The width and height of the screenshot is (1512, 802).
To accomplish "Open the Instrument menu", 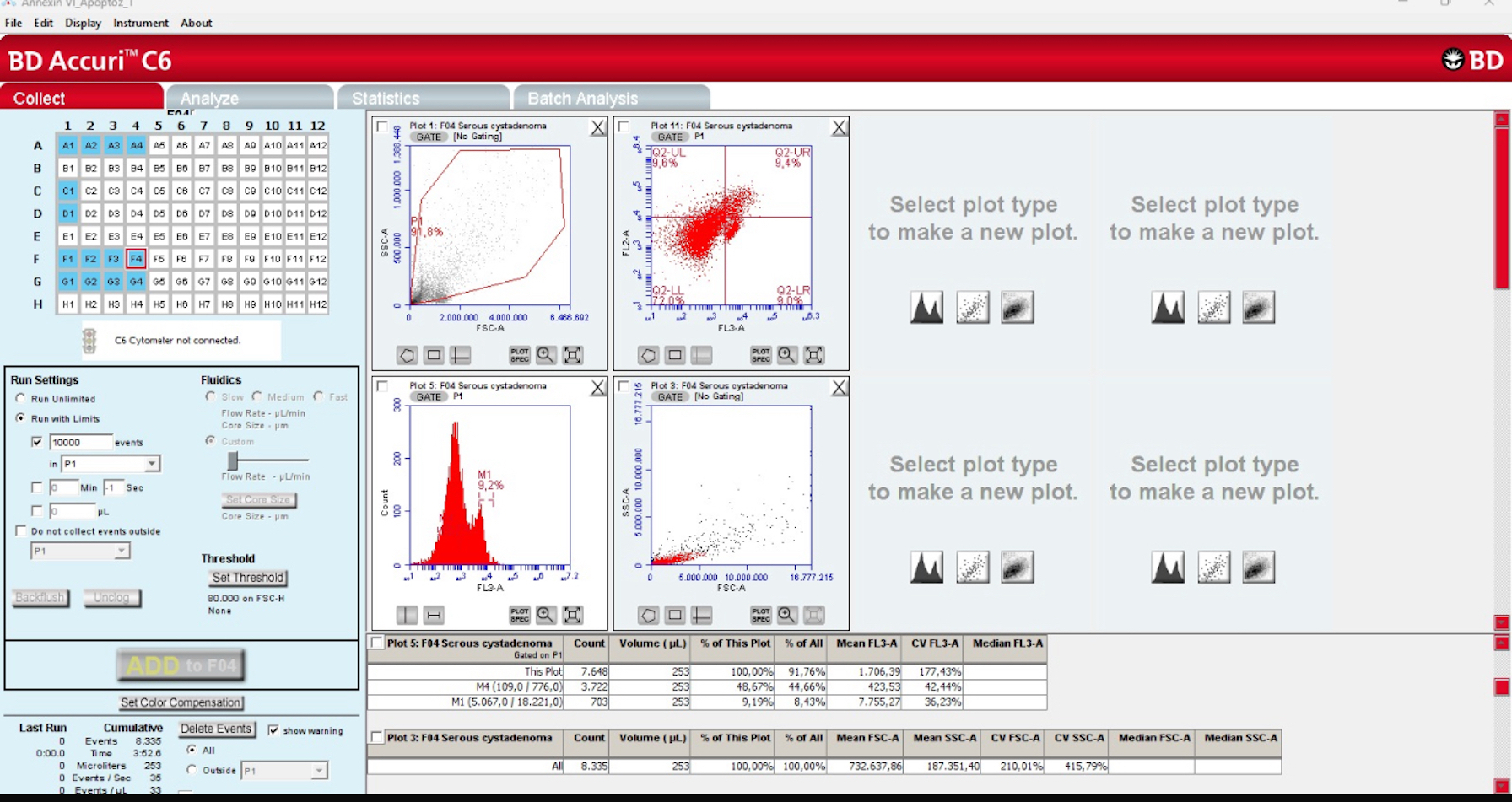I will tap(141, 23).
